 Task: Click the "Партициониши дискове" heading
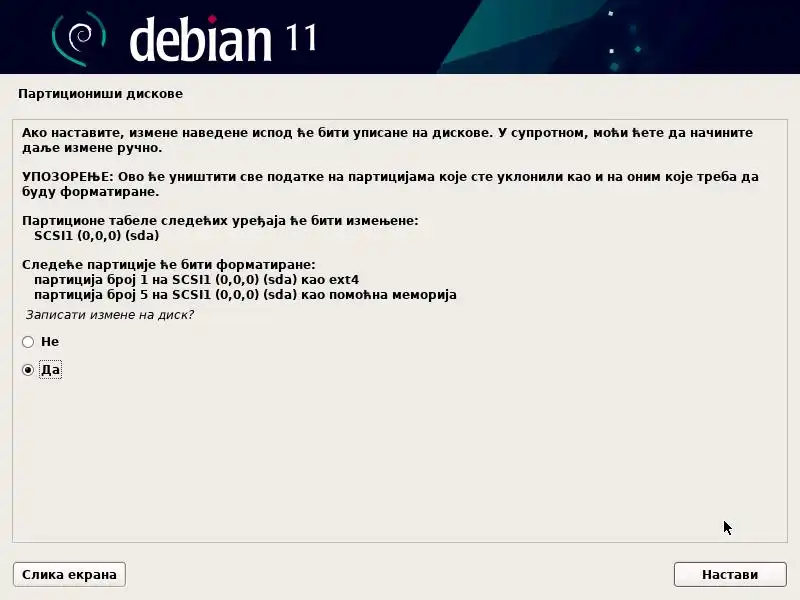point(101,94)
